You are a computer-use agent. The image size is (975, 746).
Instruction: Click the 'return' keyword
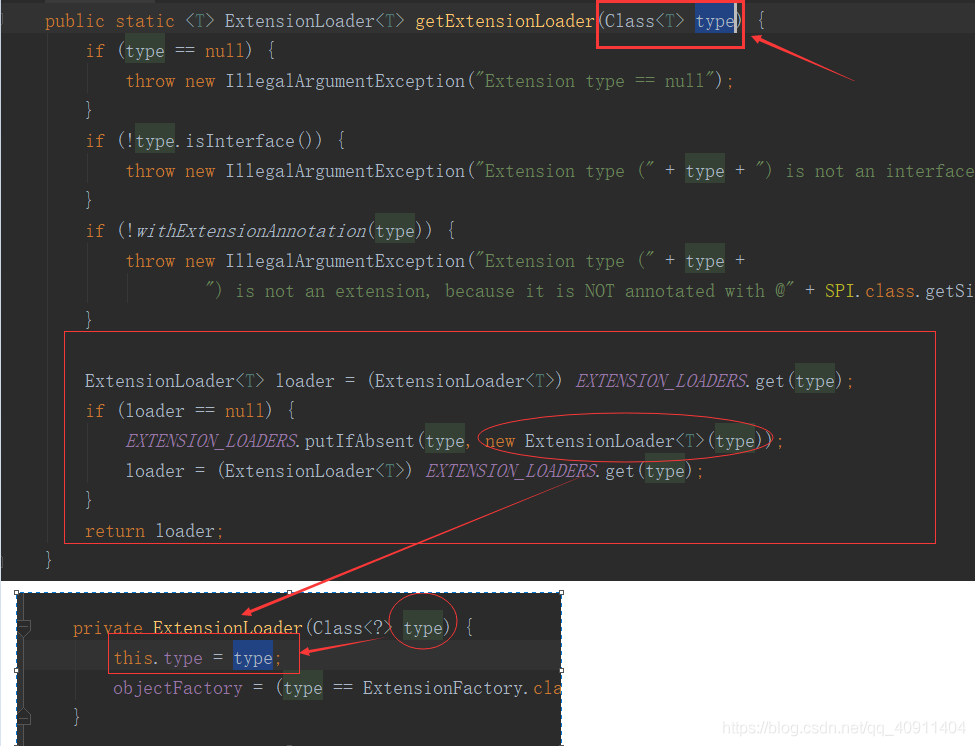coord(114,532)
